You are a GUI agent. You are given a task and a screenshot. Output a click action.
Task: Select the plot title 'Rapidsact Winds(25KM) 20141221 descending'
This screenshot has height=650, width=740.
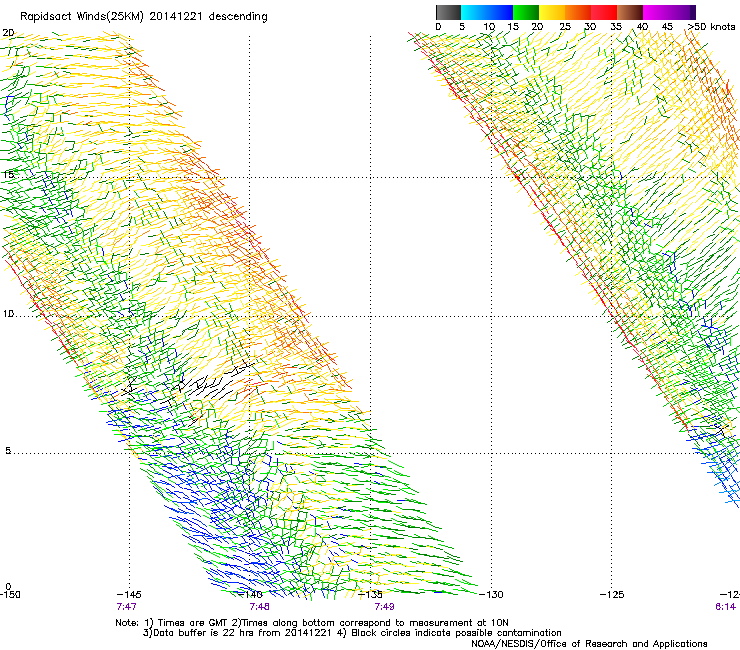143,17
